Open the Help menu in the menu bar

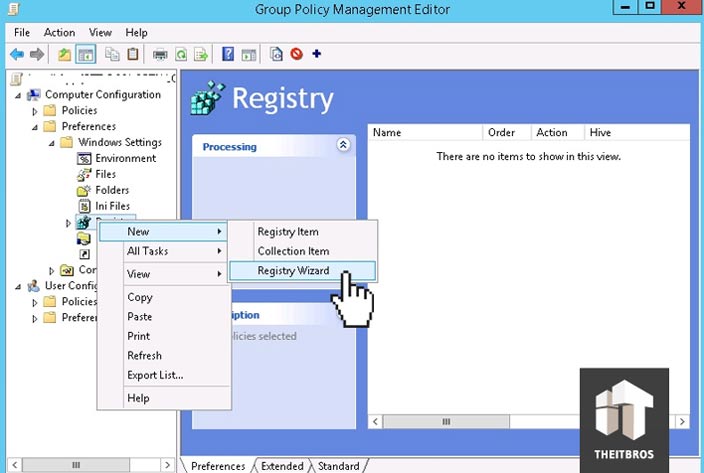click(136, 33)
